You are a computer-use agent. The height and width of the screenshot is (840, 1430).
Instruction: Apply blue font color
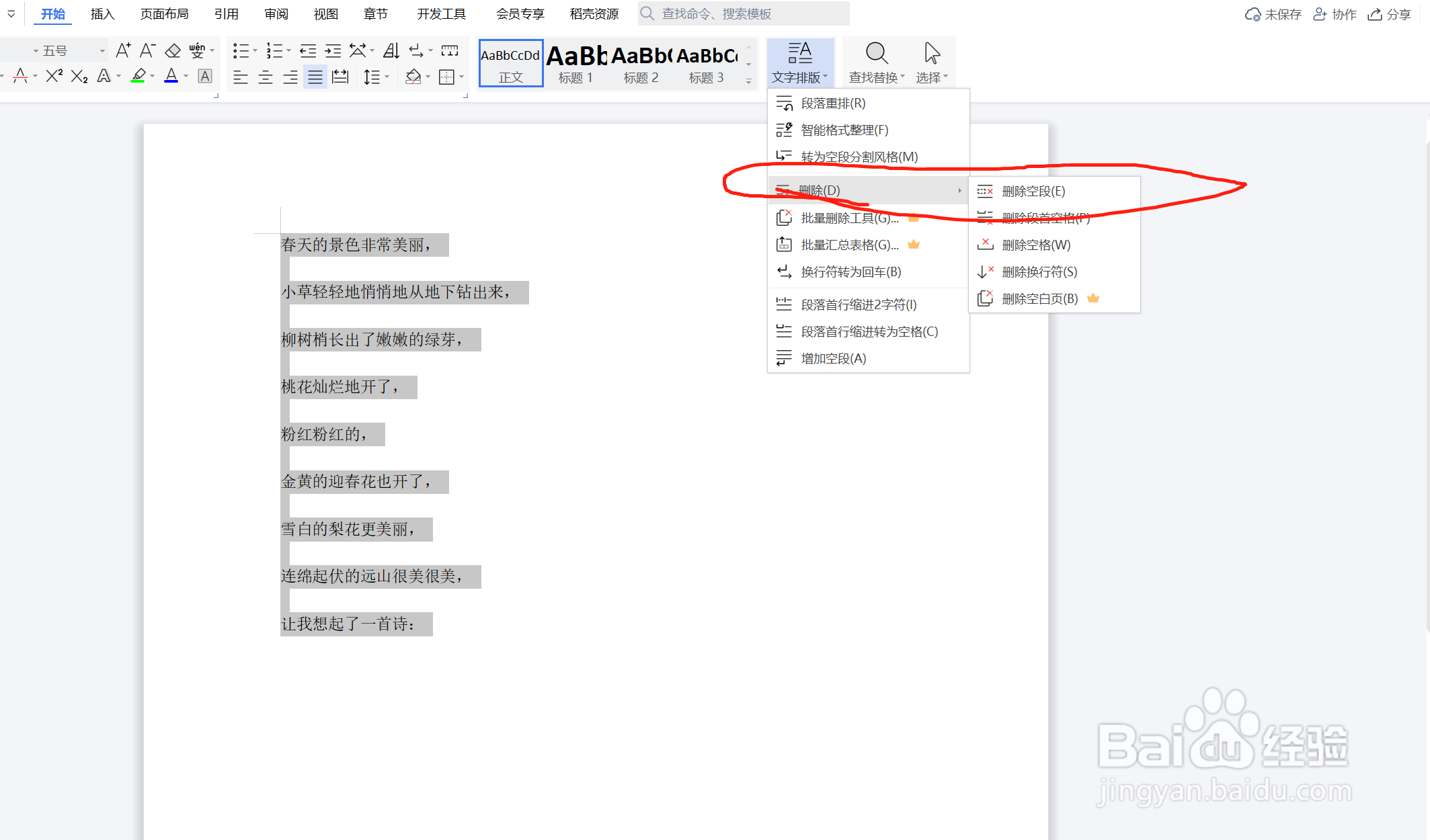[171, 76]
